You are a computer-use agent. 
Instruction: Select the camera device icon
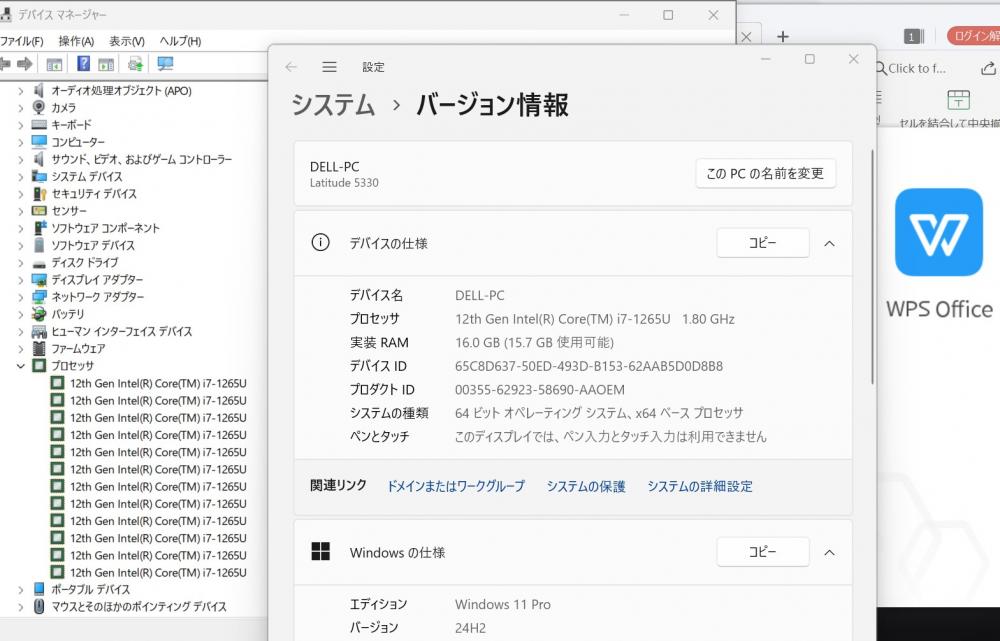click(x=39, y=107)
